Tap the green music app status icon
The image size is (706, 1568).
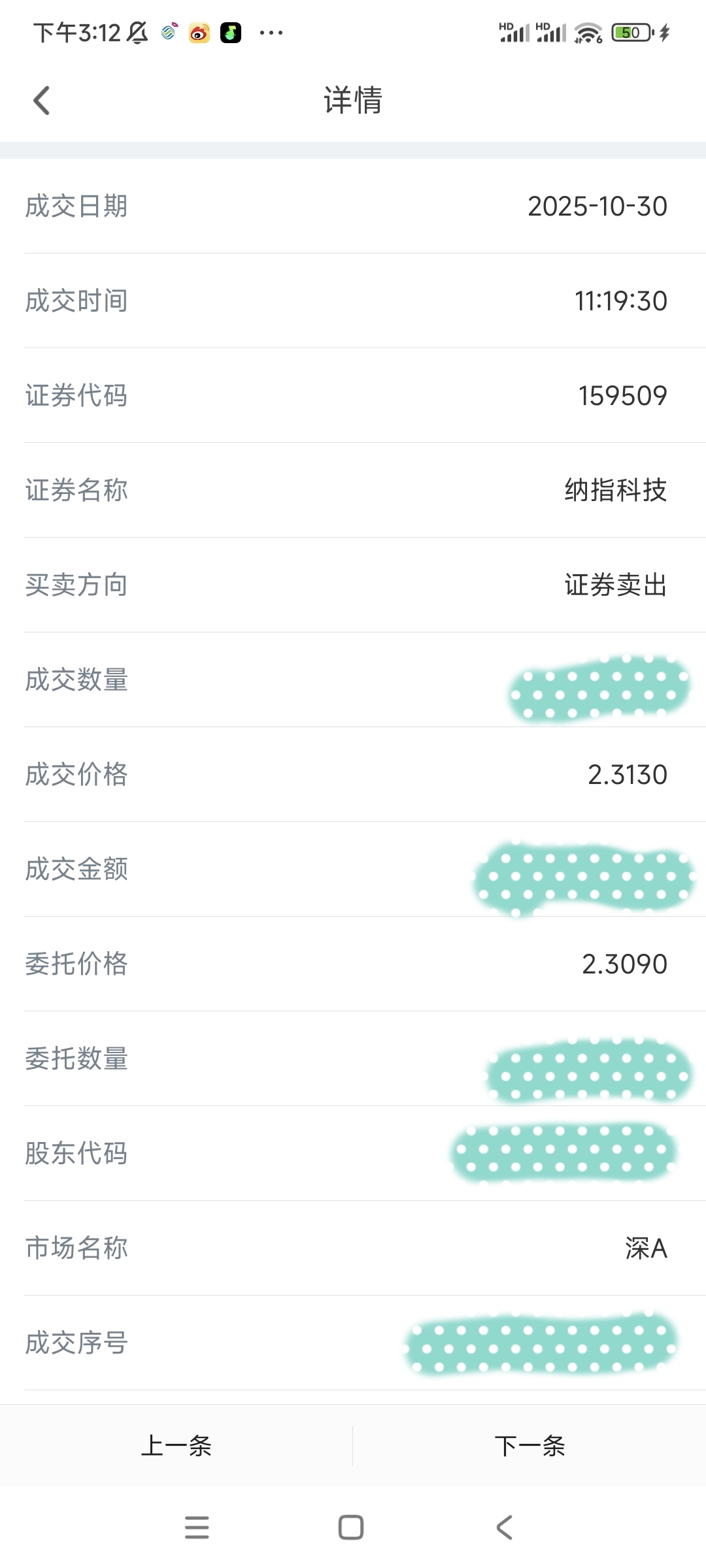231,33
